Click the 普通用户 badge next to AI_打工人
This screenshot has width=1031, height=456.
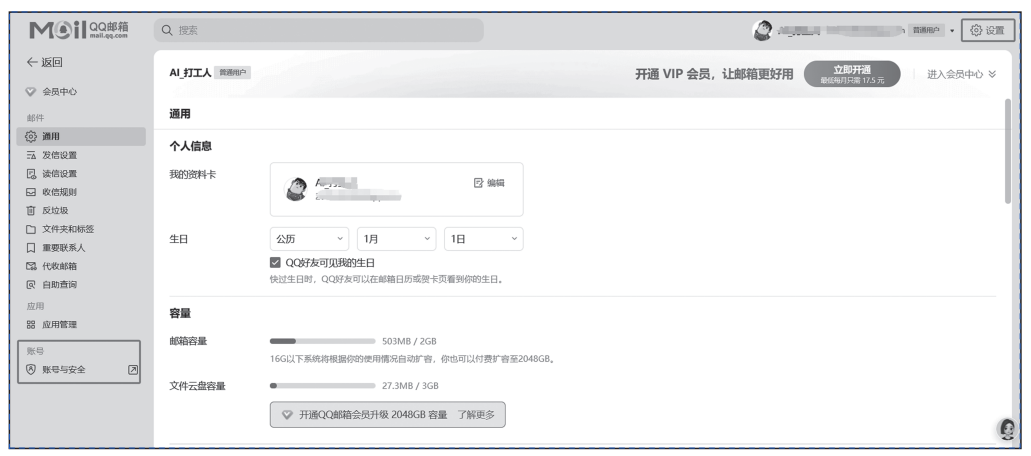233,73
